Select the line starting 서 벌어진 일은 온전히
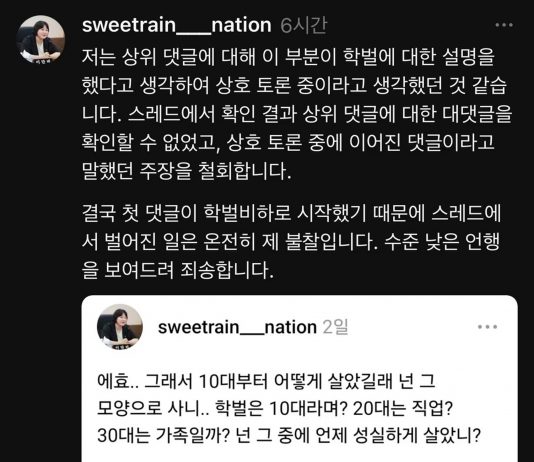The width and height of the screenshot is (534, 462). tap(291, 241)
